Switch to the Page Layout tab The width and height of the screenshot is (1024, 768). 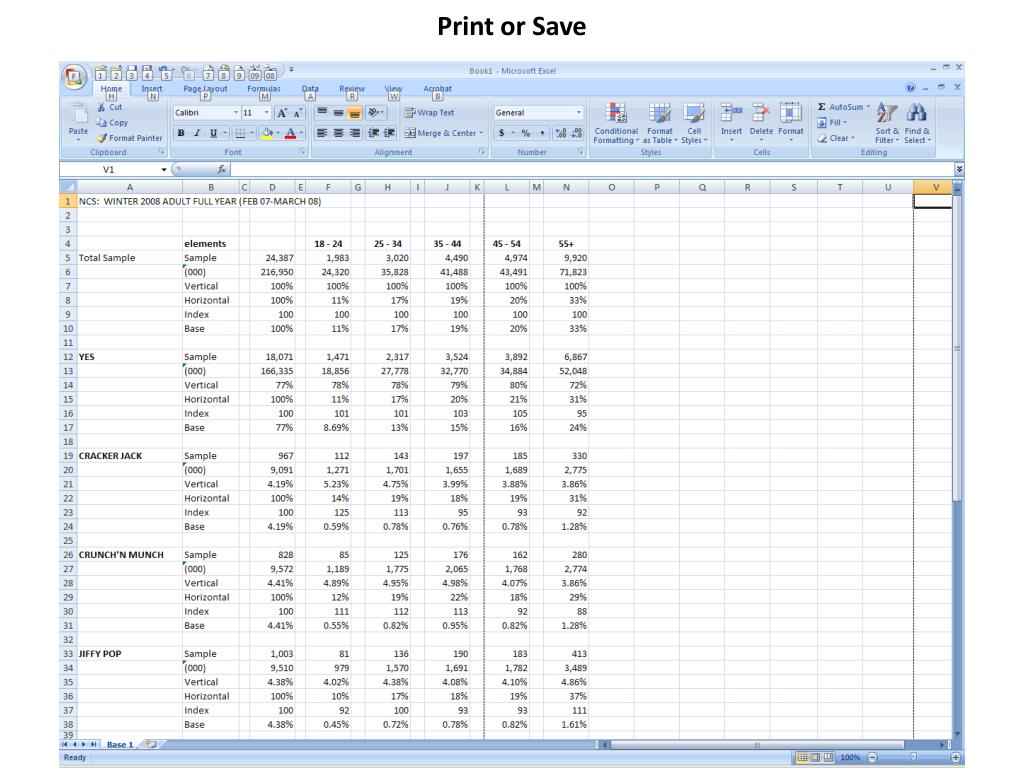pos(205,89)
